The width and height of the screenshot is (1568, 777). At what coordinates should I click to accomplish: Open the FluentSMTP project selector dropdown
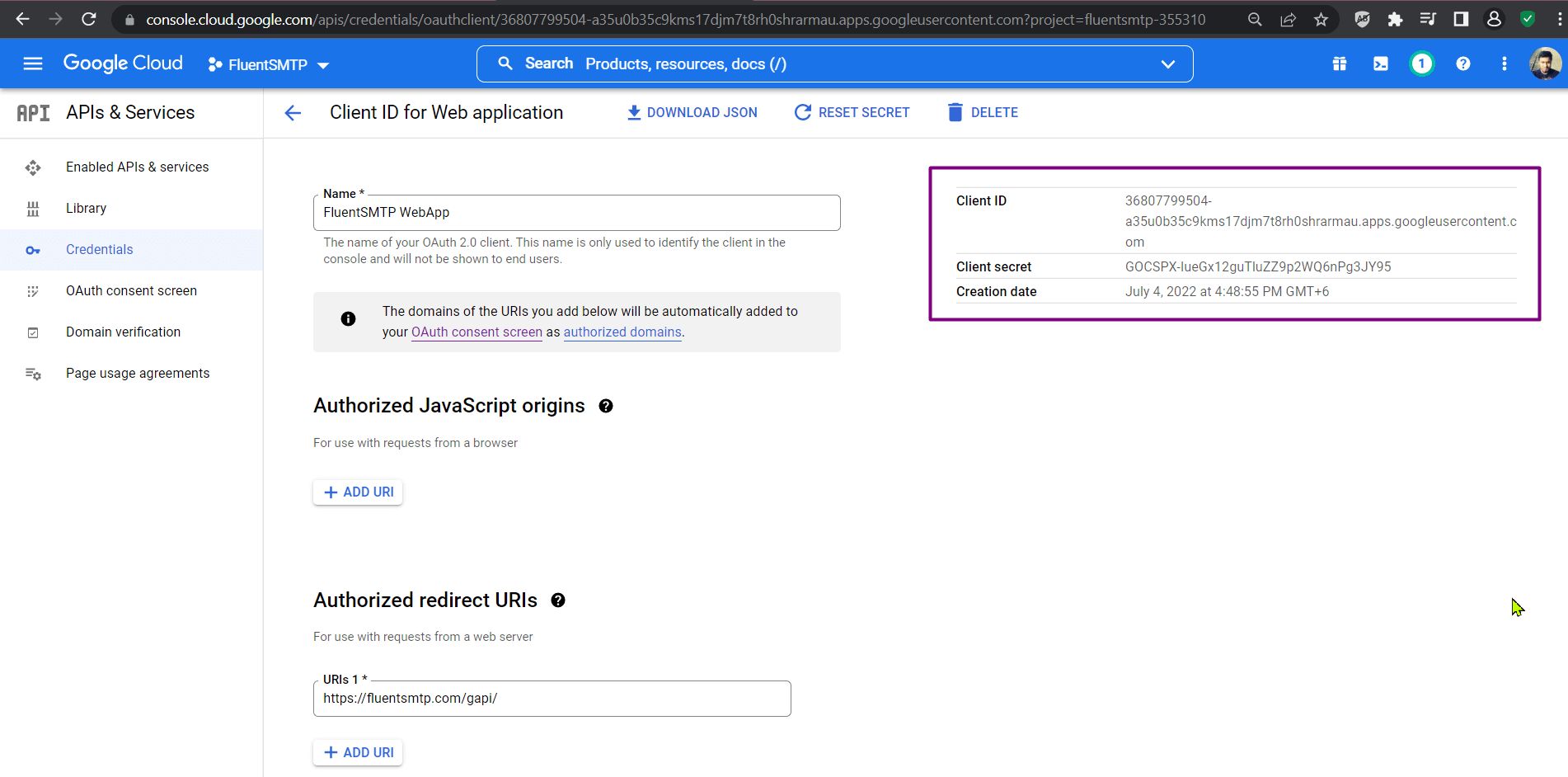coord(269,64)
